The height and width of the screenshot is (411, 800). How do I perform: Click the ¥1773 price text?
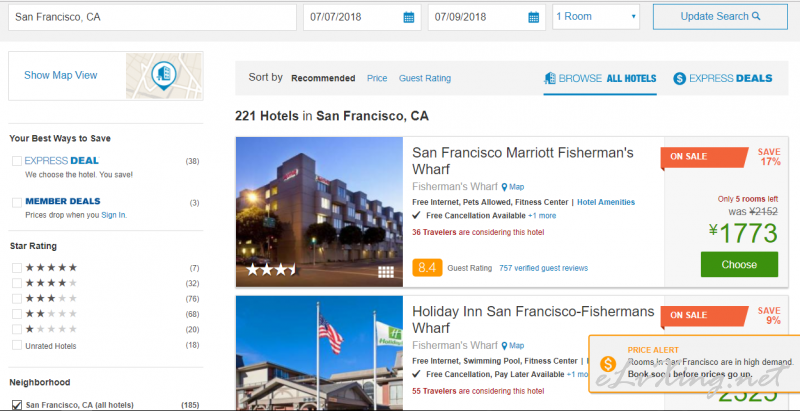pos(743,234)
